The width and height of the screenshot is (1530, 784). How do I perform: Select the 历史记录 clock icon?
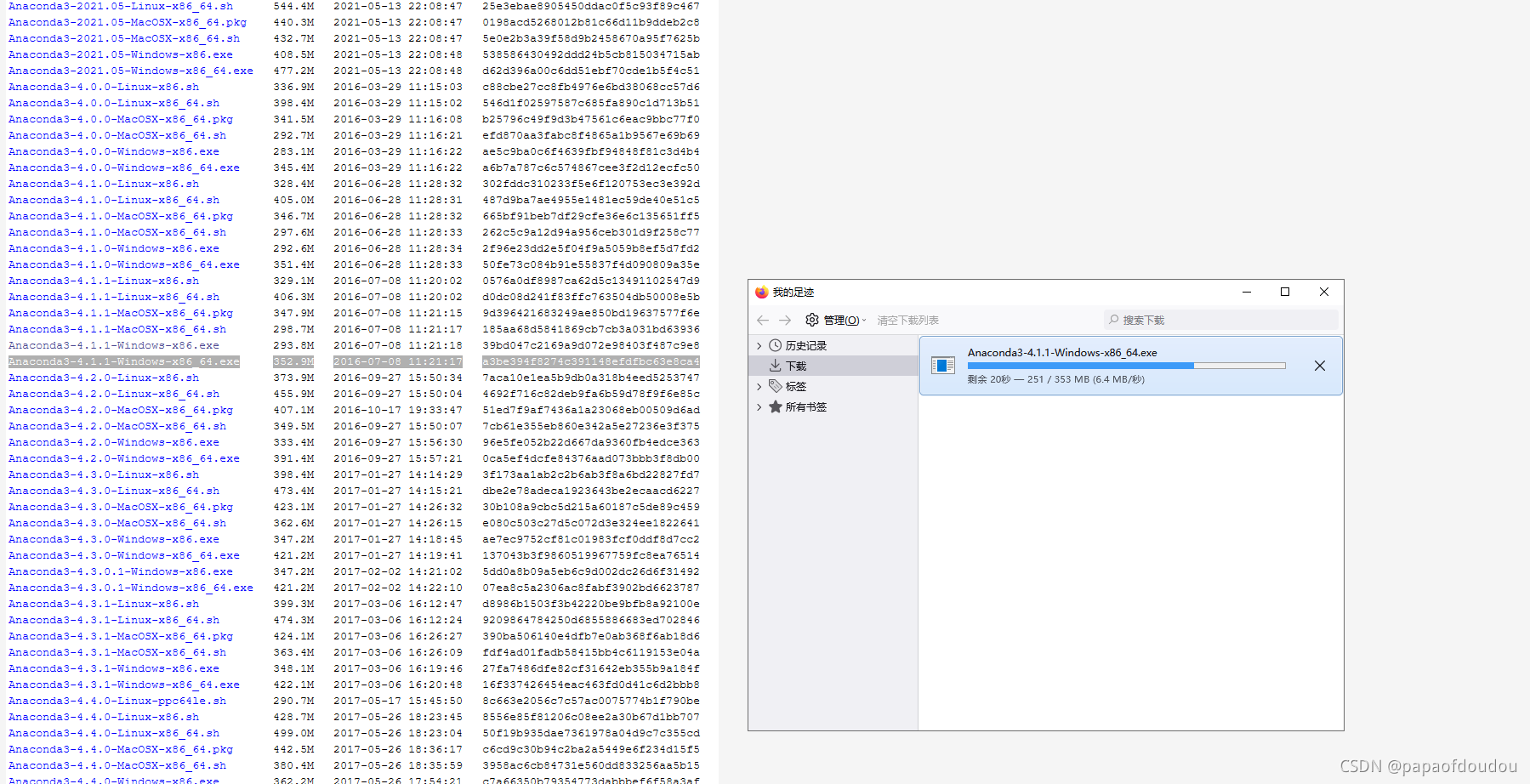pos(776,345)
